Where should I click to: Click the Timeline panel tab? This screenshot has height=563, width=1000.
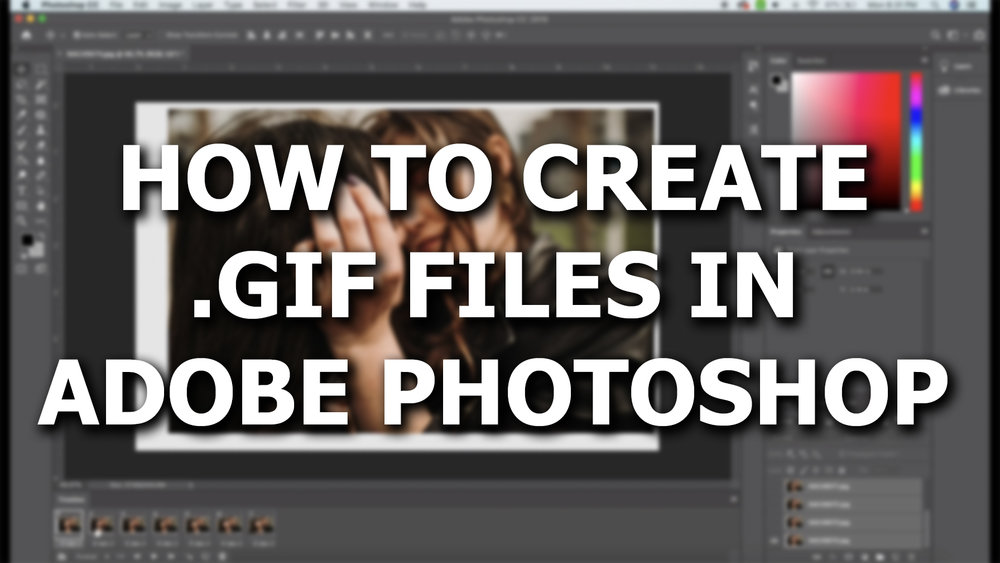click(x=71, y=499)
